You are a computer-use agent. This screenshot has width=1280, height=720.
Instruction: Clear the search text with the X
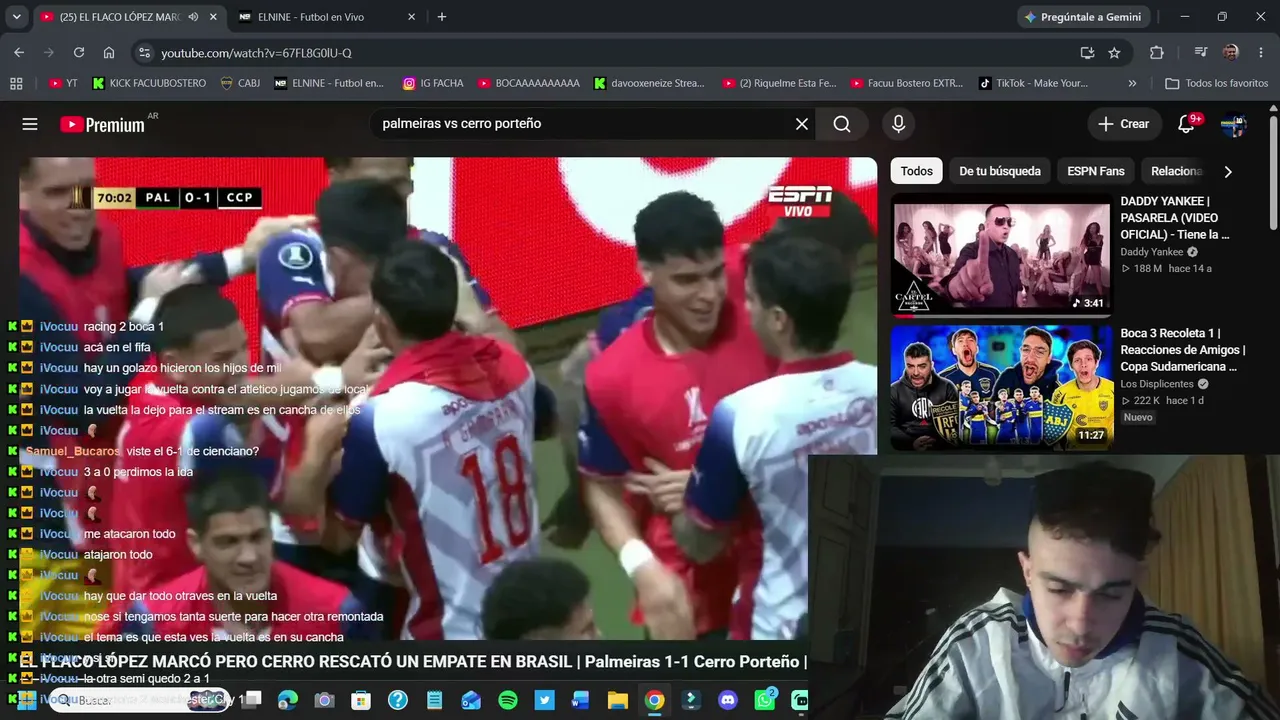click(x=801, y=124)
